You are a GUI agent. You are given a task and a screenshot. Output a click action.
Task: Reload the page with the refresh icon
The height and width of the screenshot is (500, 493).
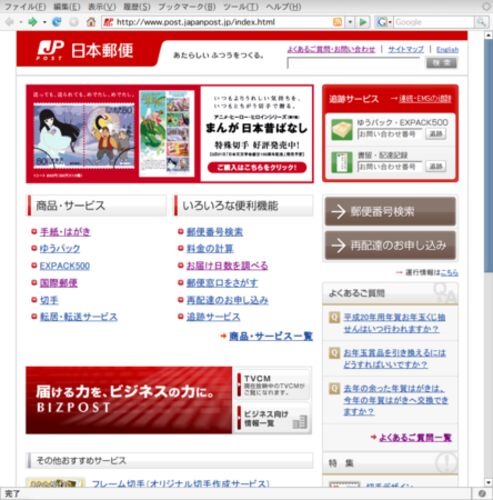point(57,22)
